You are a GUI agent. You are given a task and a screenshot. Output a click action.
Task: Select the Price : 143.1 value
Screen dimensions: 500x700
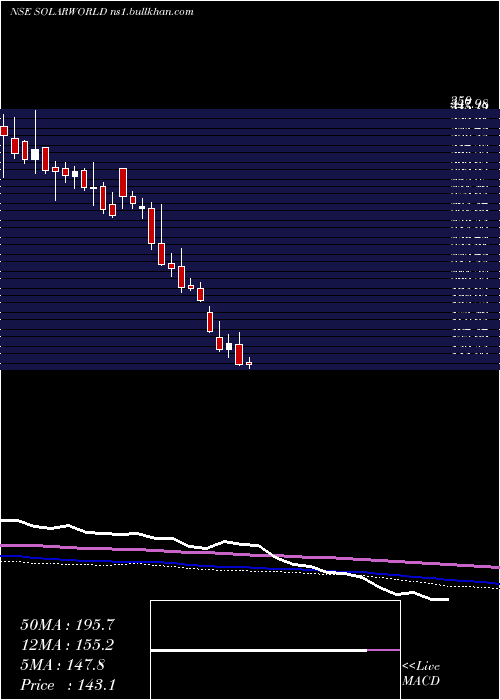tap(68, 685)
